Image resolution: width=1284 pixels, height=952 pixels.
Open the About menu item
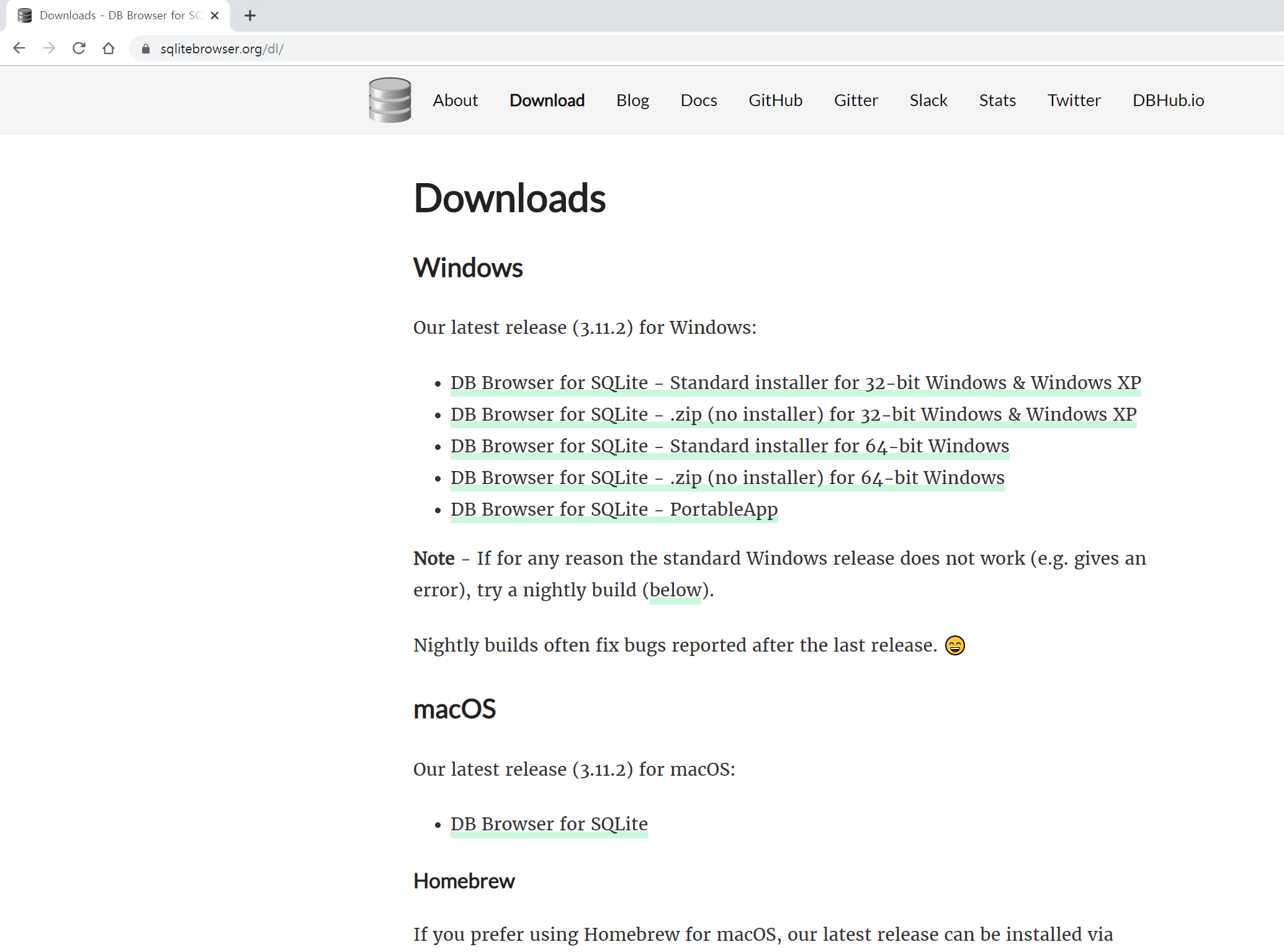[x=455, y=100]
